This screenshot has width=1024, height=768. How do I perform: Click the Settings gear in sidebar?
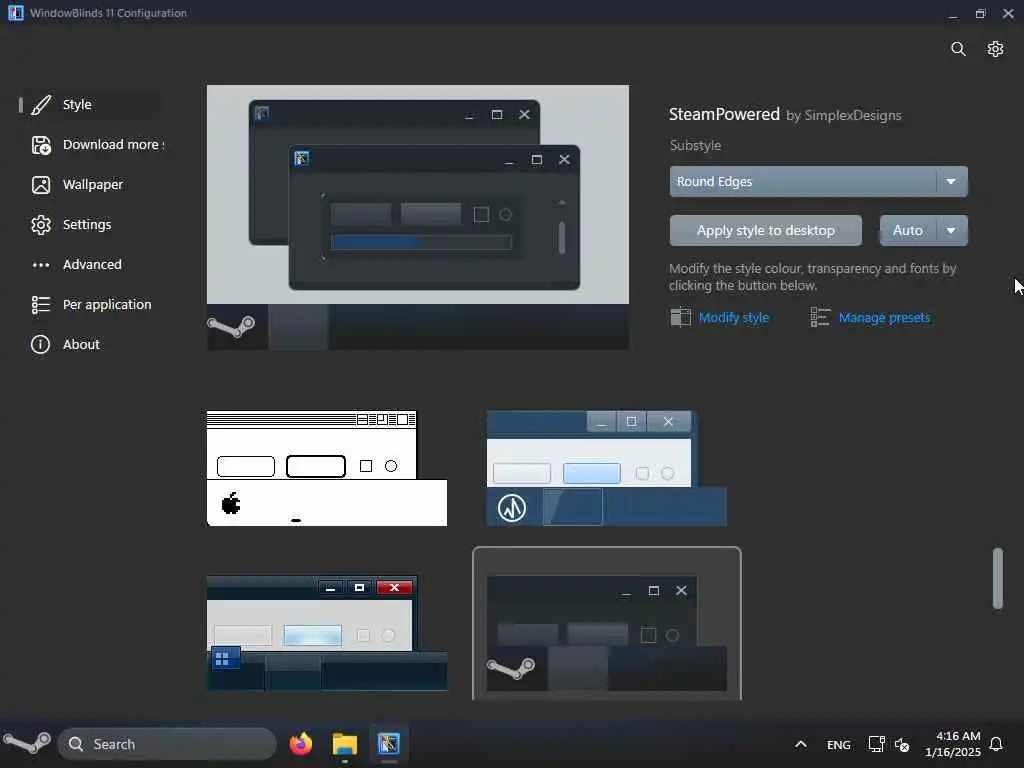(40, 225)
